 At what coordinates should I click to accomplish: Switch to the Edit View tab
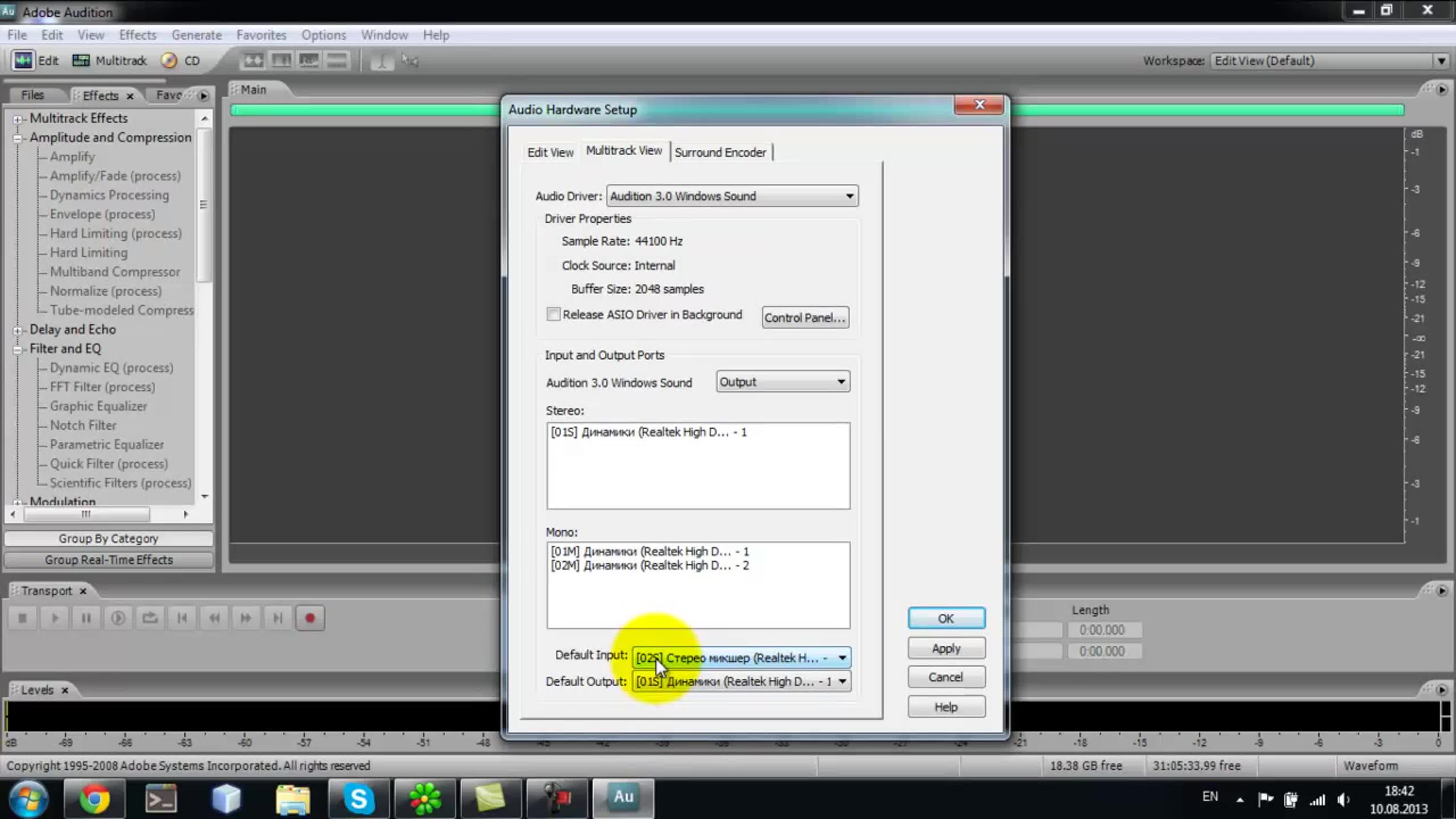550,152
